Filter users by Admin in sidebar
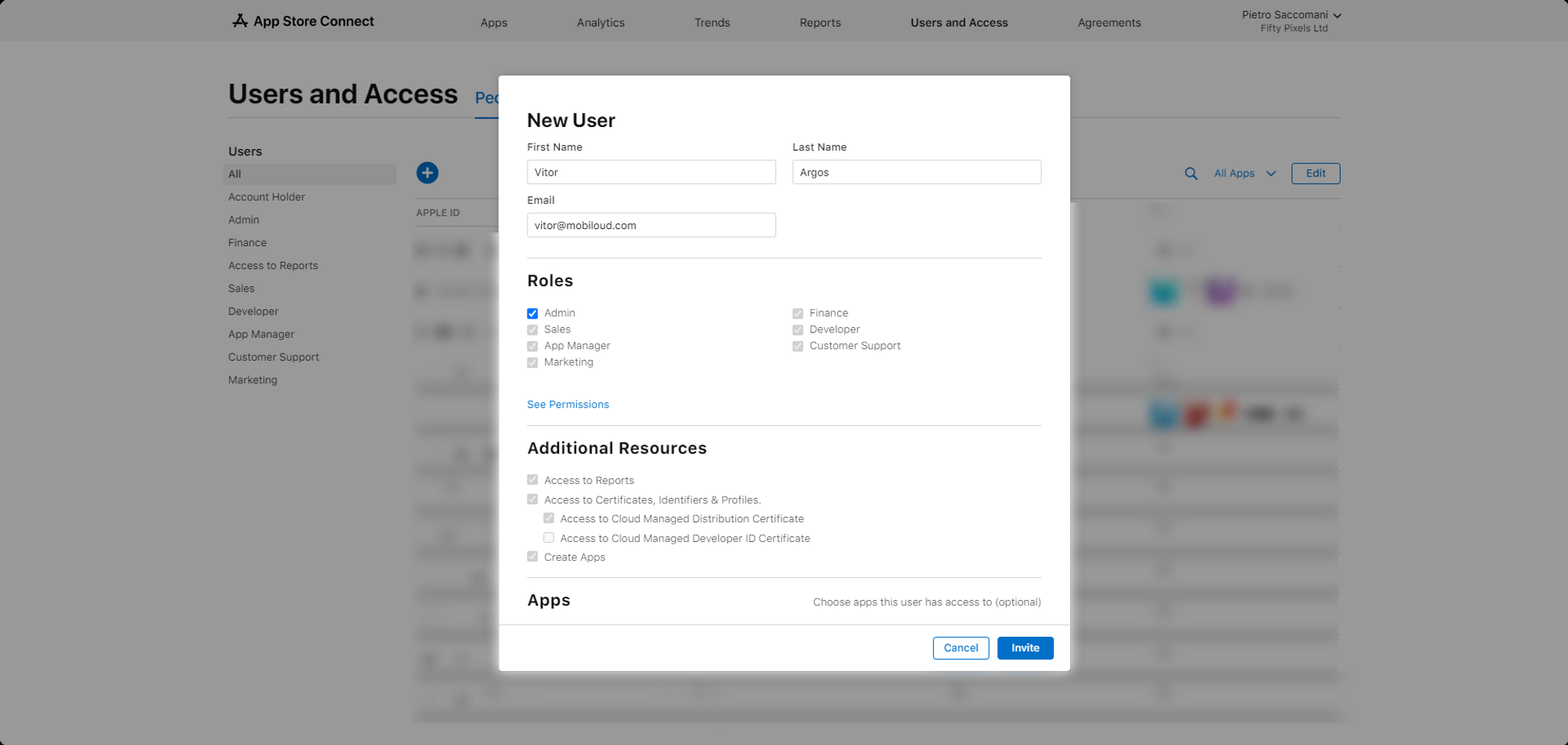The width and height of the screenshot is (1568, 745). (244, 220)
